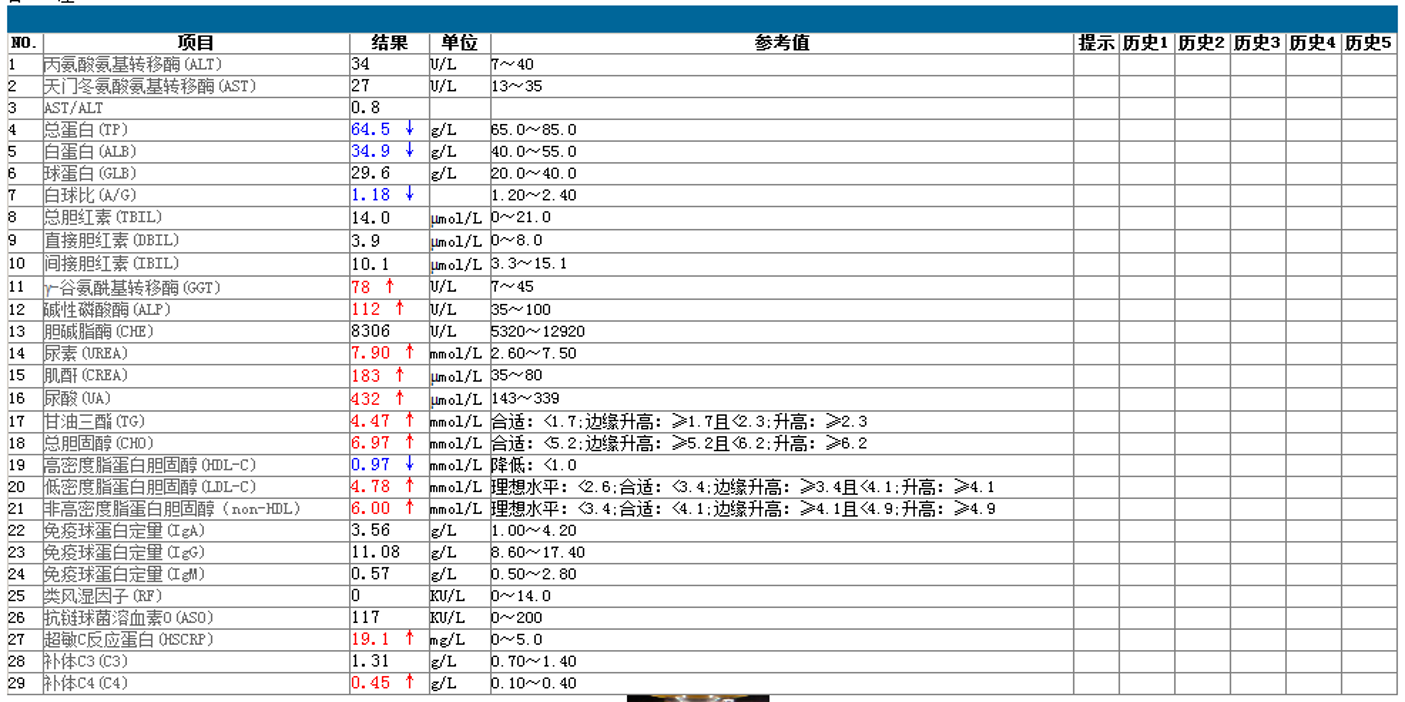The width and height of the screenshot is (1405, 702).
Task: Click the GGT result value 78
Action: (x=361, y=287)
